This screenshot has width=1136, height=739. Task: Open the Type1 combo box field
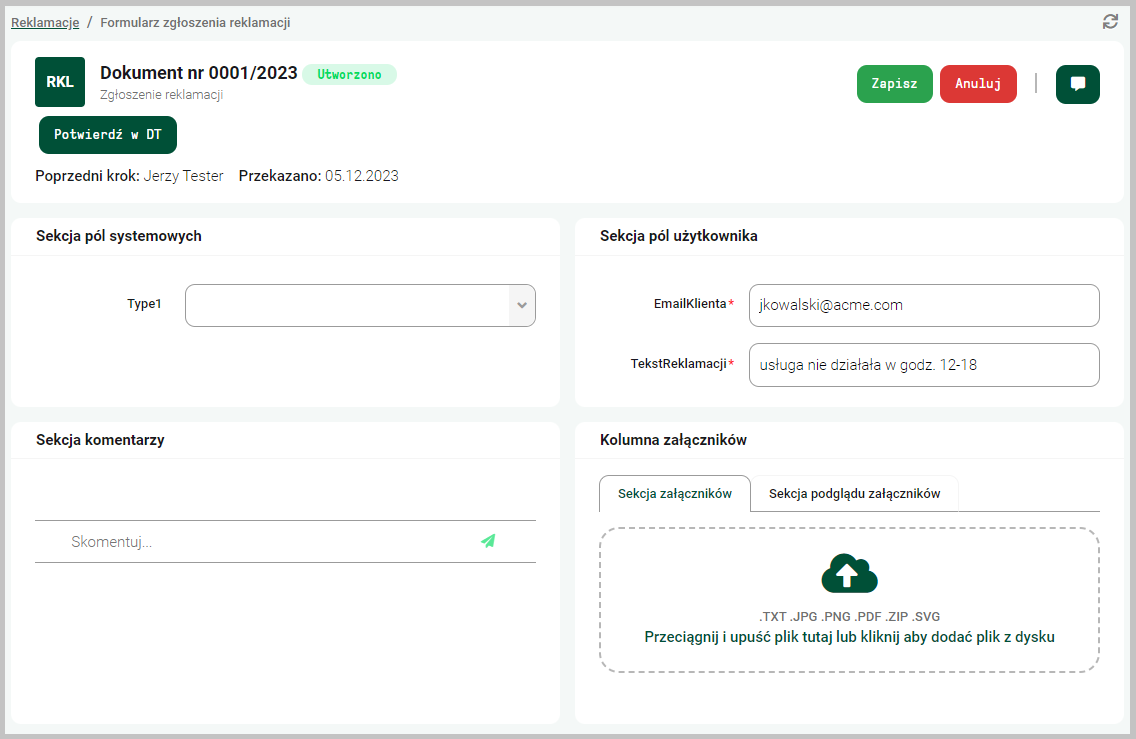pos(347,305)
